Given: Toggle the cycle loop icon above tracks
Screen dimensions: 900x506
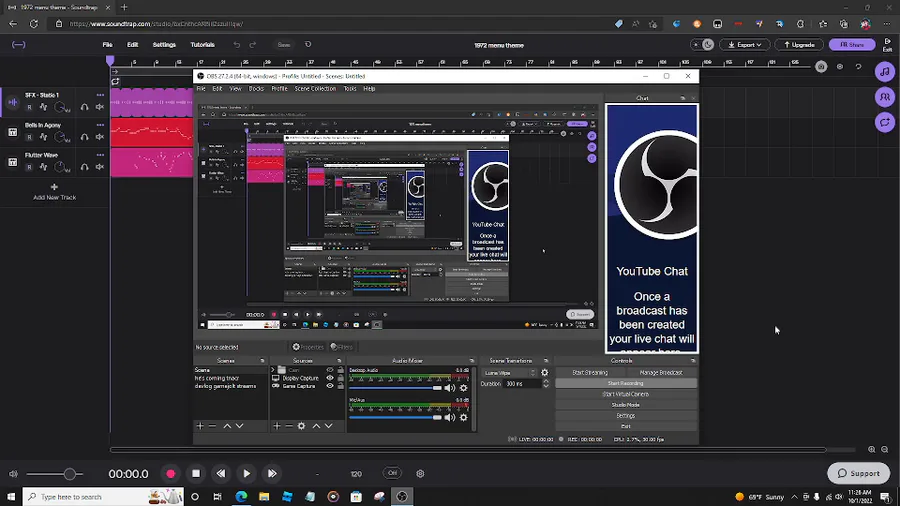Looking at the screenshot, I should (x=115, y=81).
